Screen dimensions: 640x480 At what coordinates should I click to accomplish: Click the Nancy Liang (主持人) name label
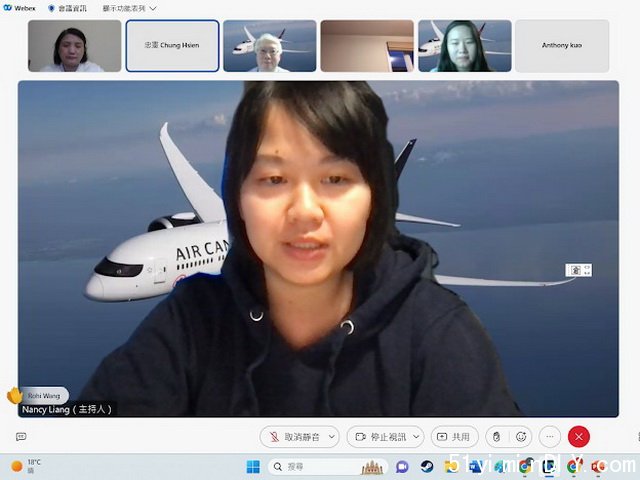pyautogui.click(x=67, y=409)
